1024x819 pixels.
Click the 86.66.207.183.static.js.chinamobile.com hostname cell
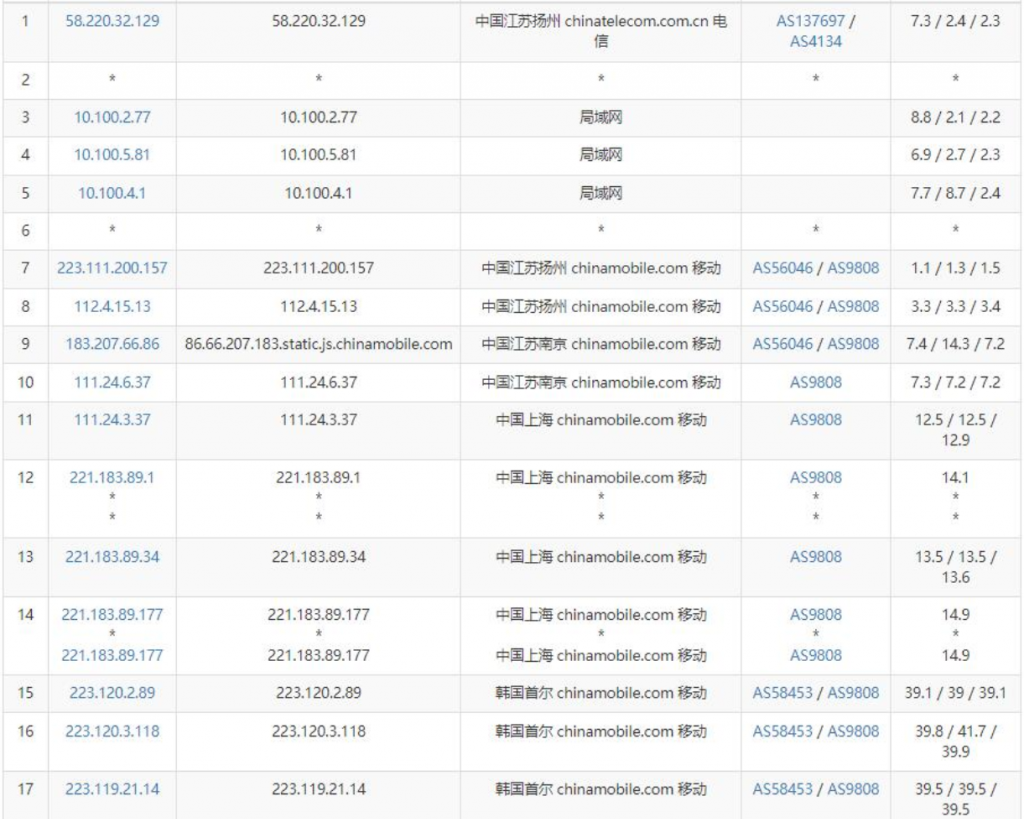tap(318, 344)
